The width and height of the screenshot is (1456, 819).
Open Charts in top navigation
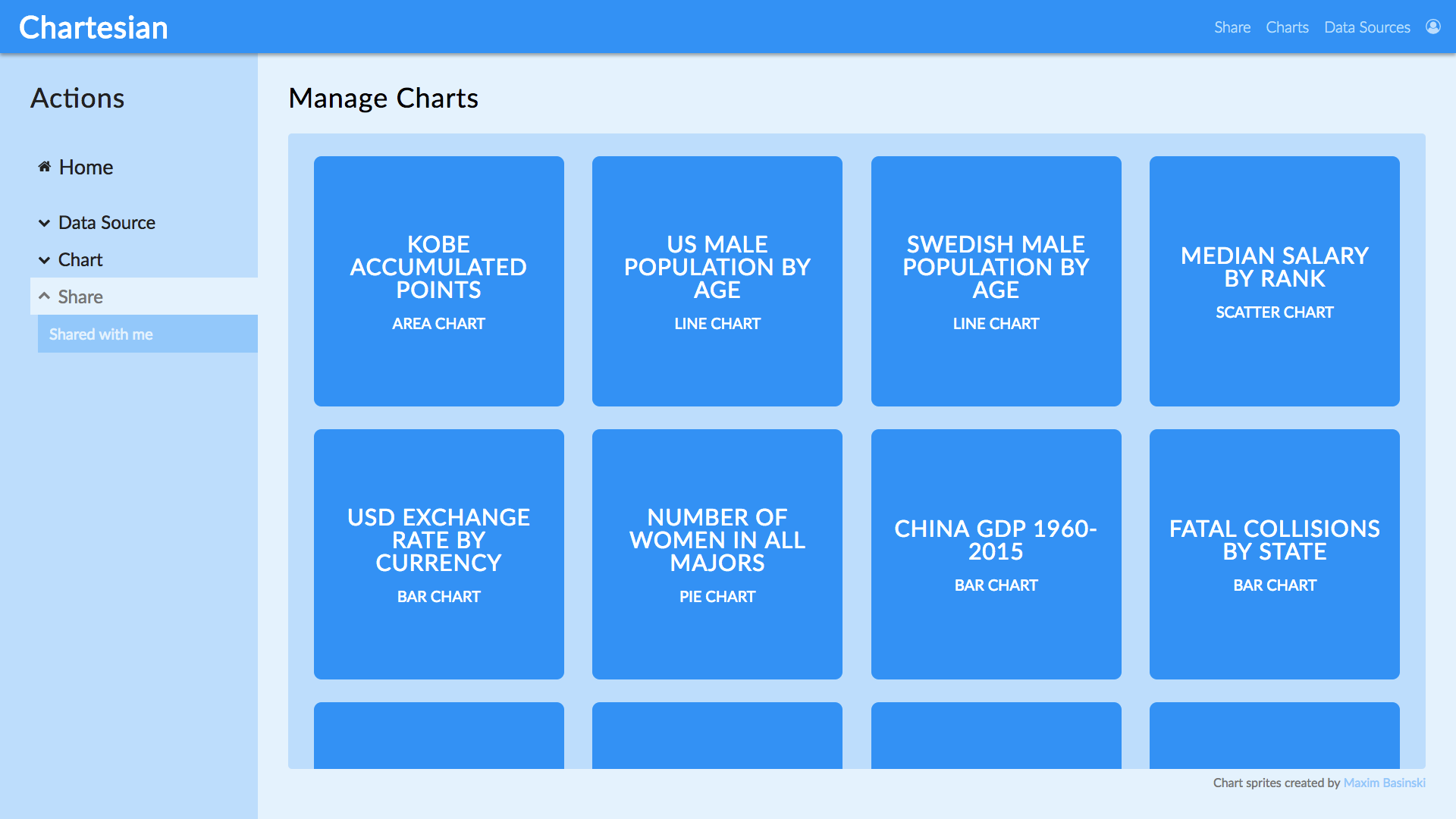coord(1287,27)
